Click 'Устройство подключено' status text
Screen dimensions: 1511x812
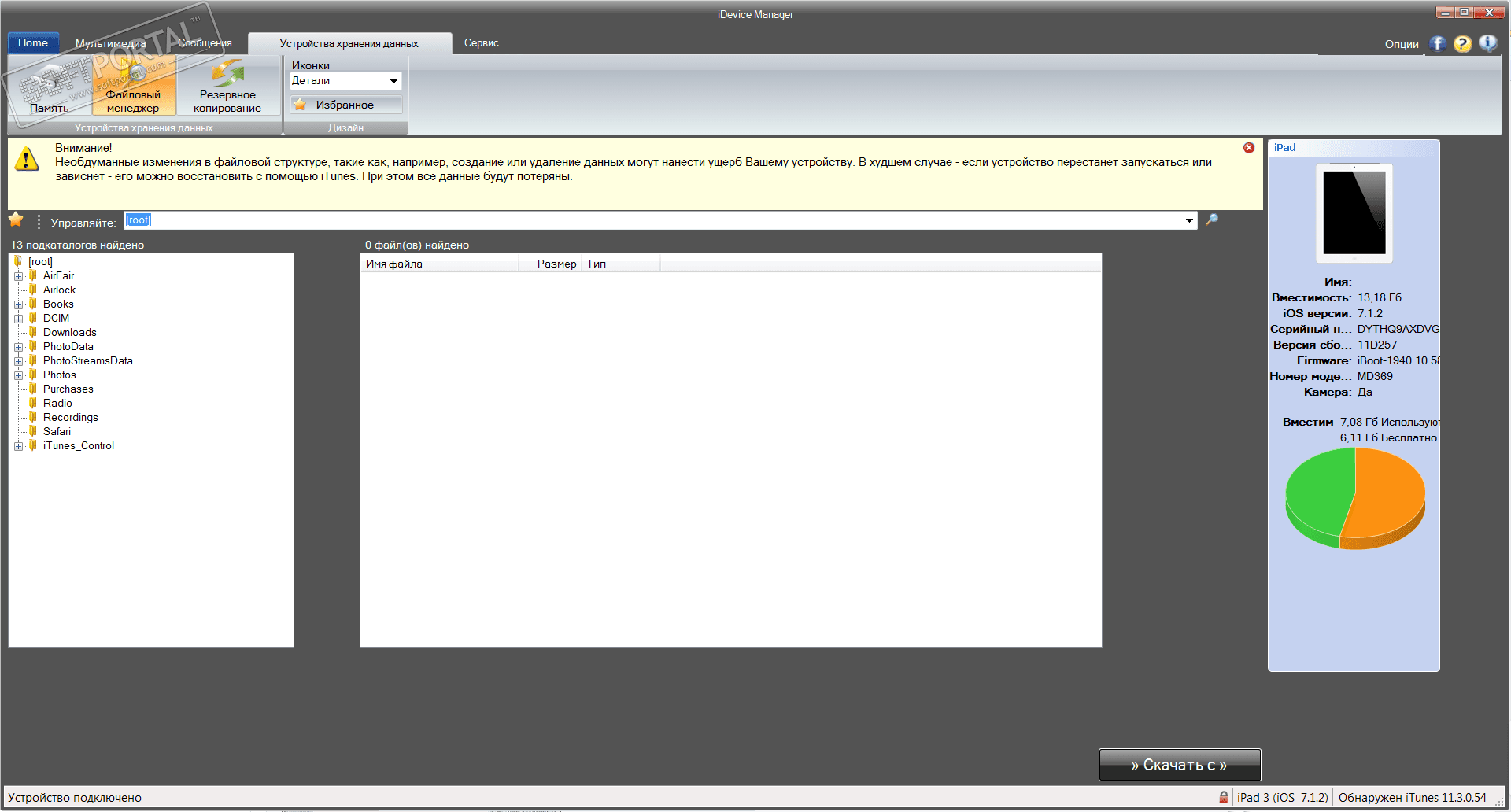tap(75, 798)
